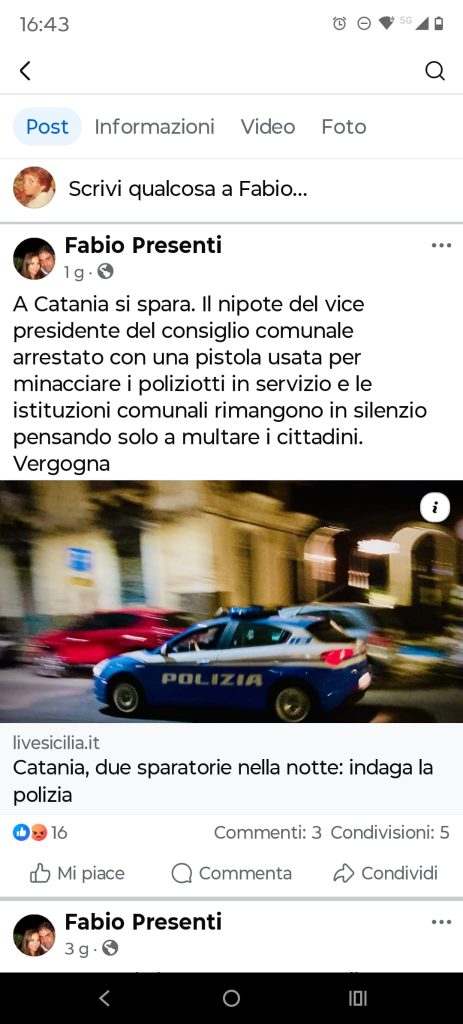Open the police car article thumbnail
463x1024 pixels.
point(231,601)
